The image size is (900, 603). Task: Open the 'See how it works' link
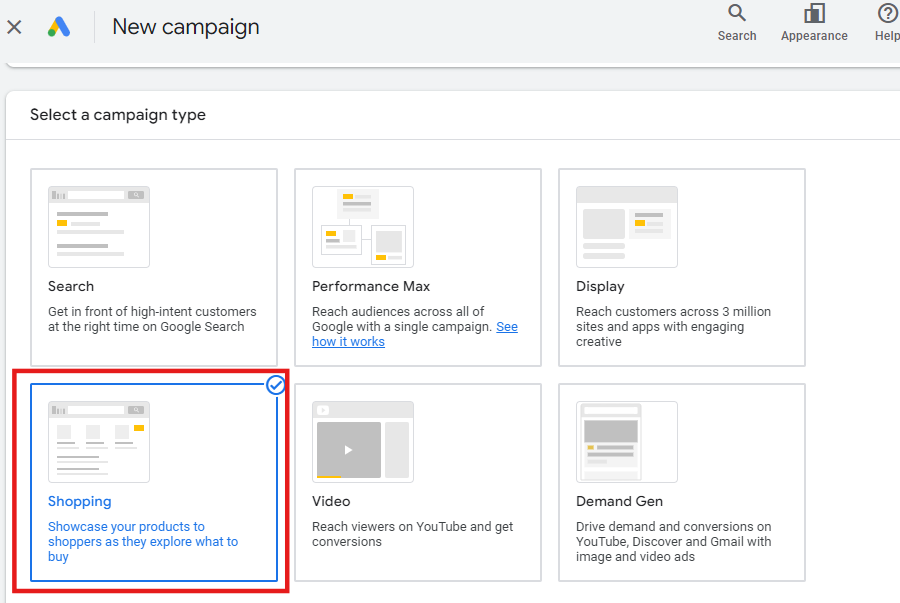point(415,334)
